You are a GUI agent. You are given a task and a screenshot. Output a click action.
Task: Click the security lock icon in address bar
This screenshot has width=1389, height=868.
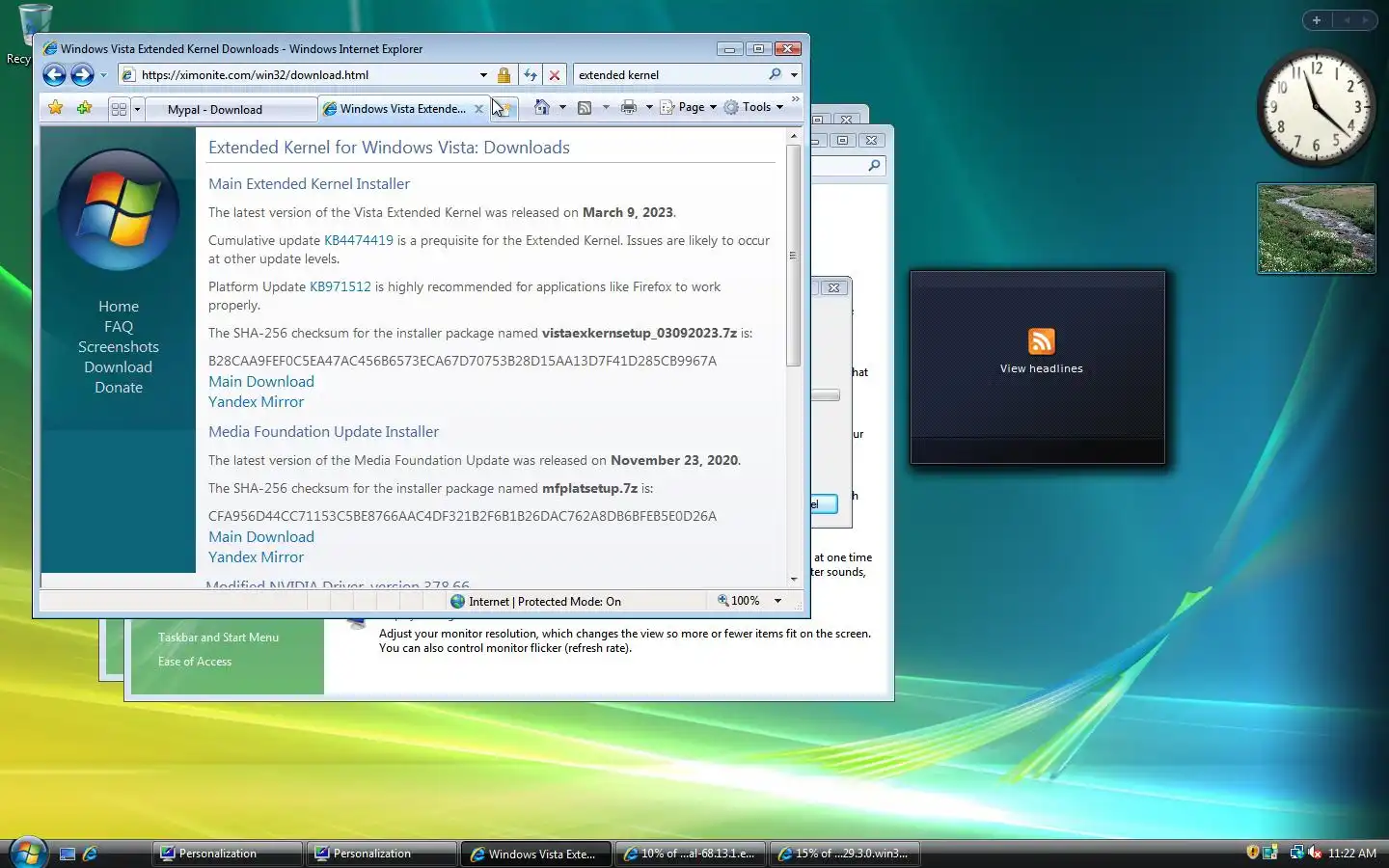pos(504,74)
